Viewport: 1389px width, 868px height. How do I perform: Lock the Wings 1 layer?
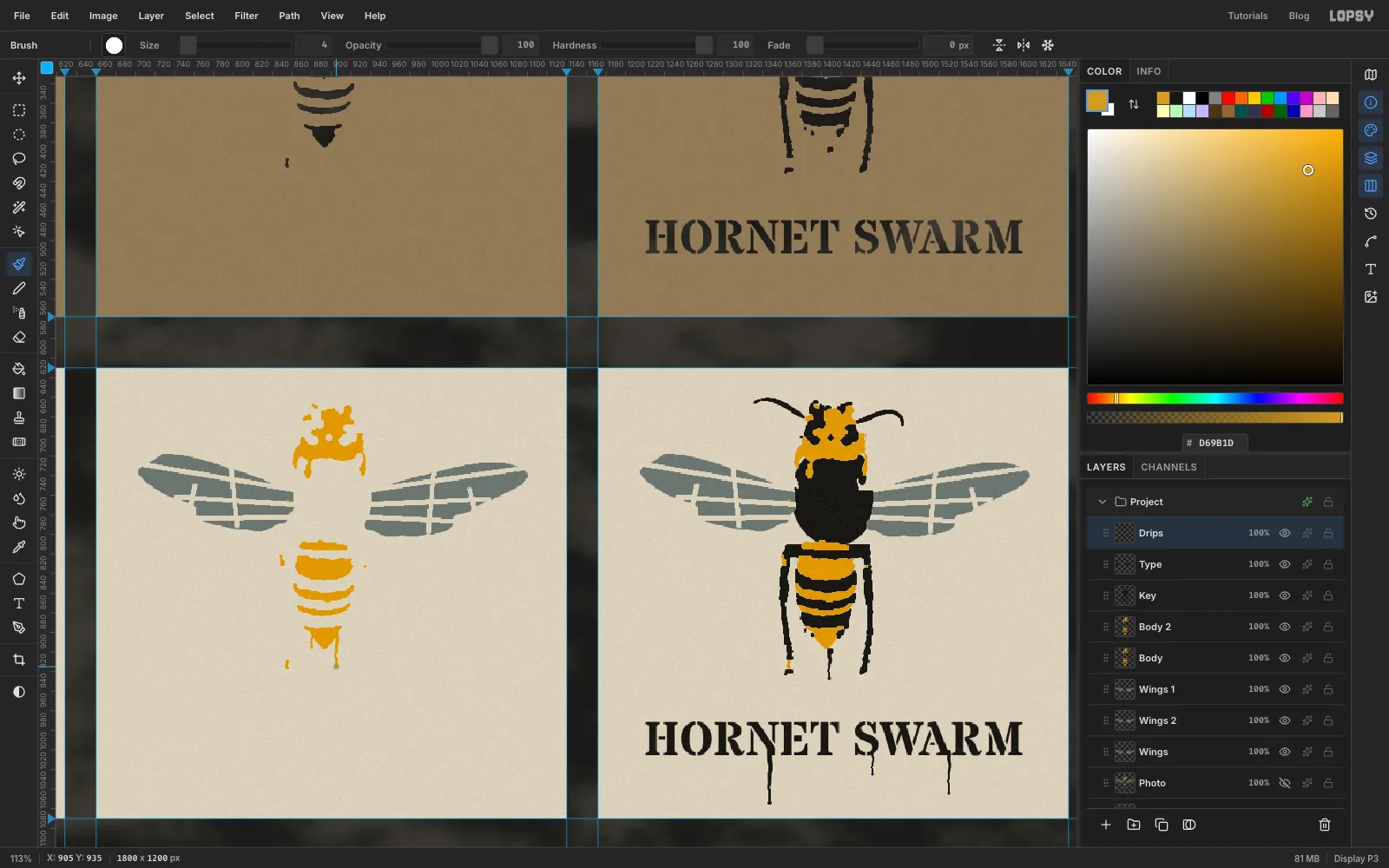1328,689
